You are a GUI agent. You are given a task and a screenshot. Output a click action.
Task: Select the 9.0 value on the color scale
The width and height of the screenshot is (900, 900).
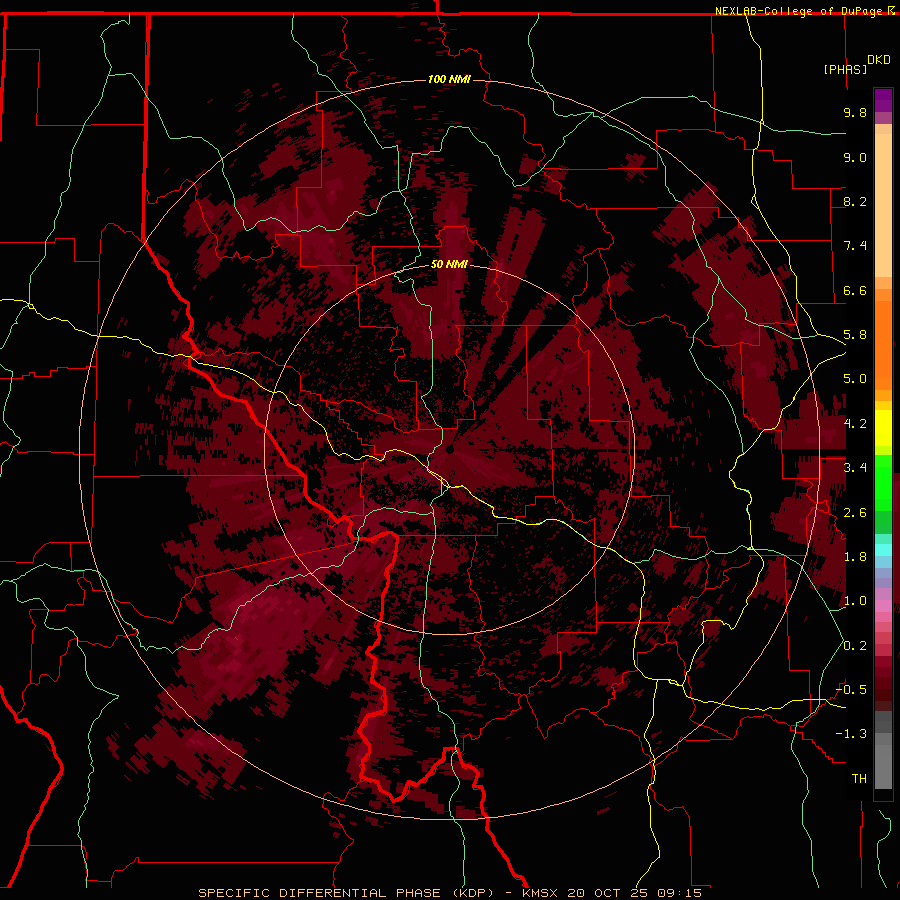click(855, 157)
